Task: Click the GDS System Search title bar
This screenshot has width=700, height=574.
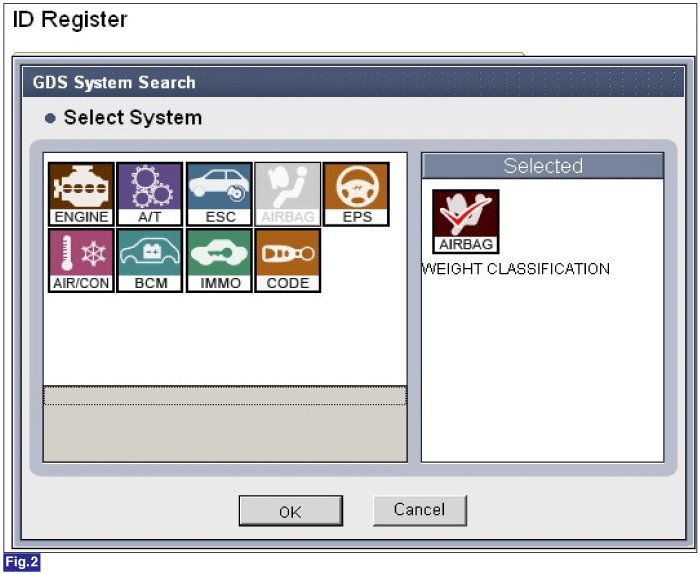Action: [x=353, y=82]
